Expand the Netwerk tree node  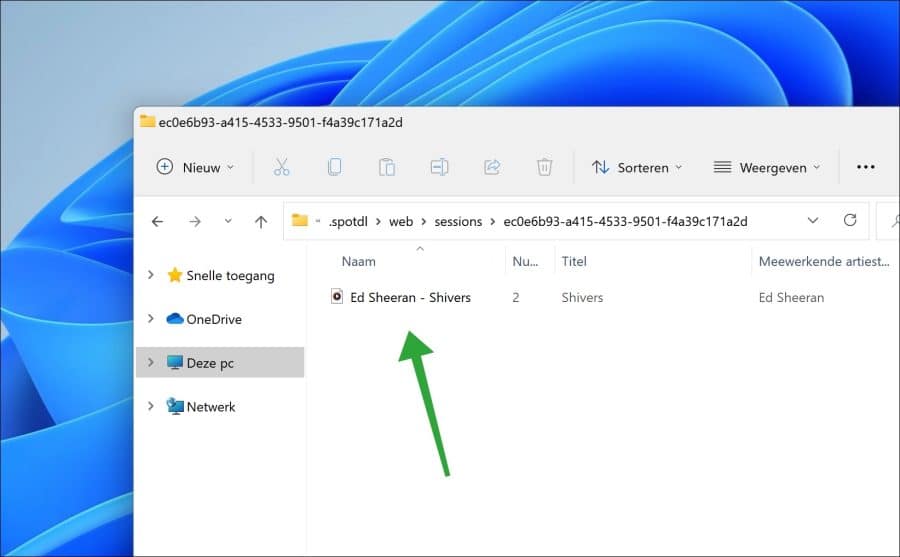pos(150,406)
